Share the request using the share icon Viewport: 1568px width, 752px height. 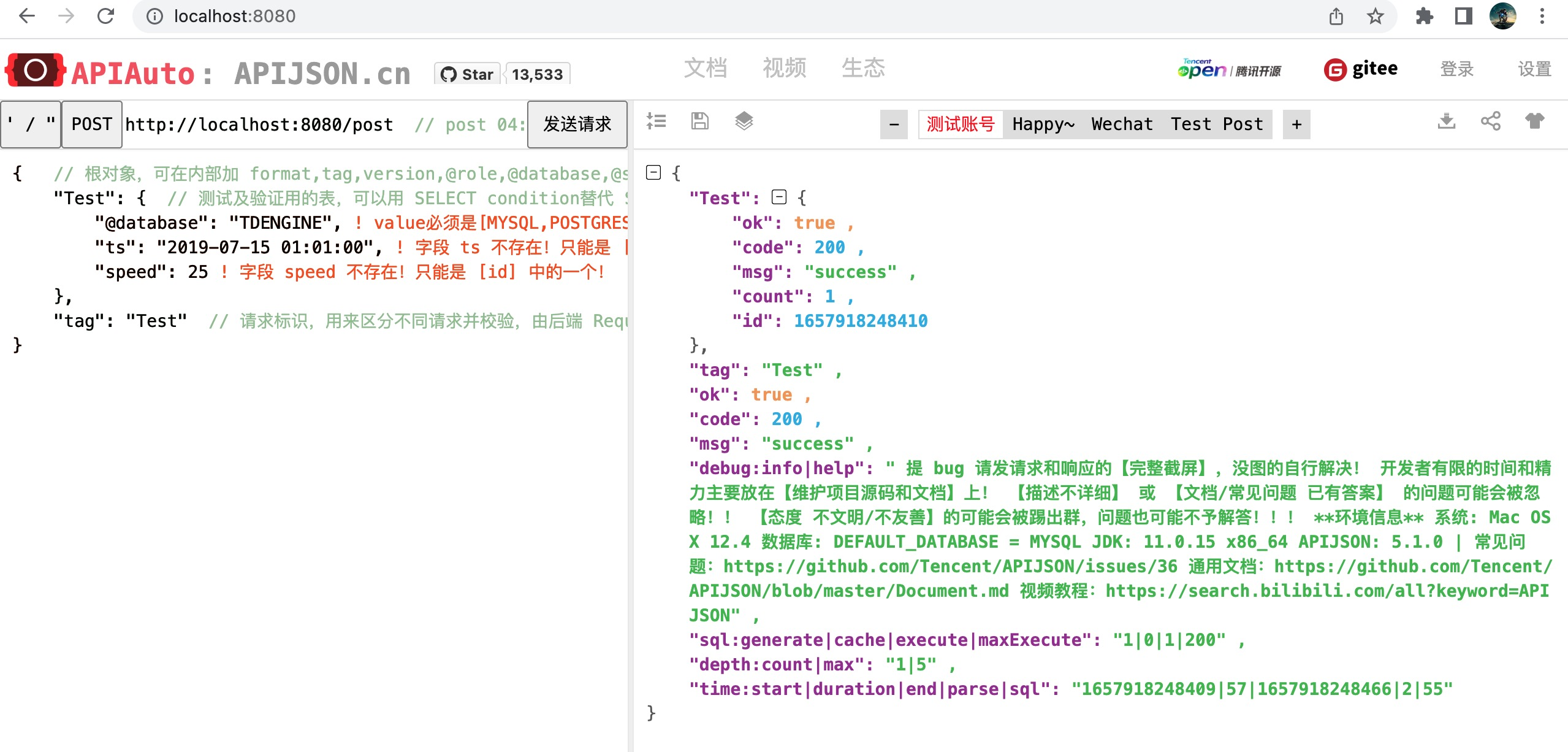(x=1491, y=121)
